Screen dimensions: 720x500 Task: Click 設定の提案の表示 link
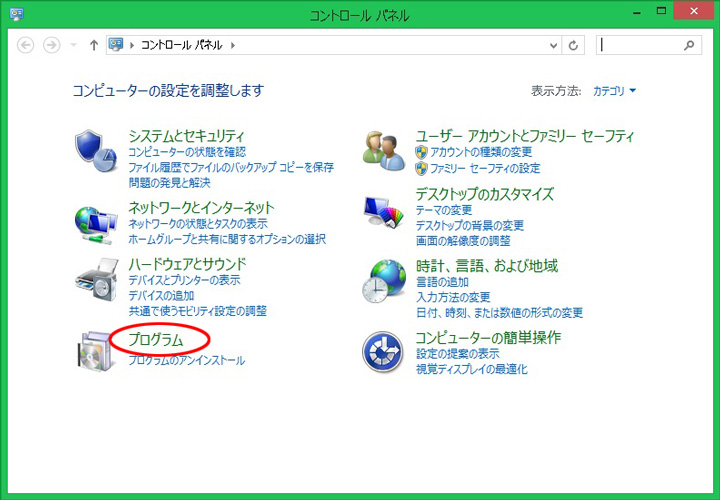point(458,354)
